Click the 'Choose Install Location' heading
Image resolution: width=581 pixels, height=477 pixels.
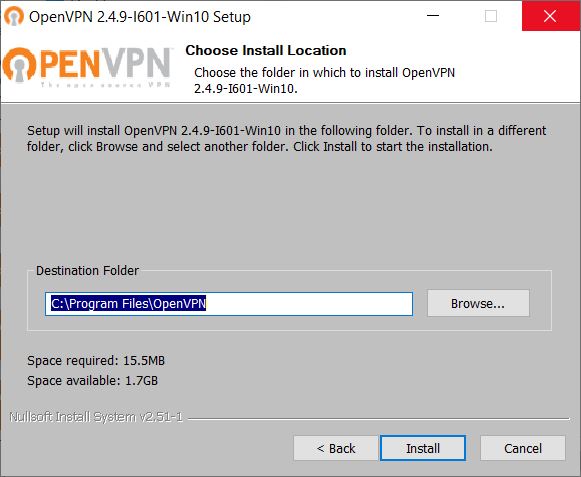tap(266, 50)
